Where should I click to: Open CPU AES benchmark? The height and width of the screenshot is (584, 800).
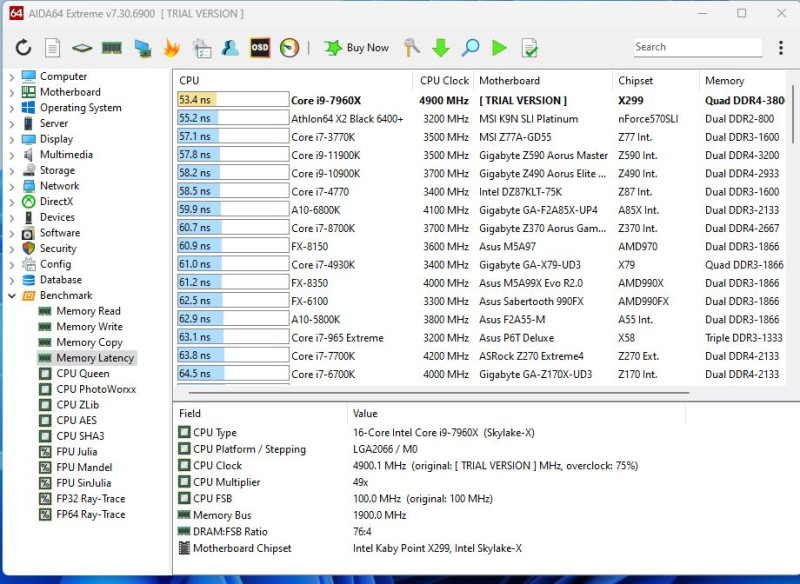pyautogui.click(x=77, y=421)
